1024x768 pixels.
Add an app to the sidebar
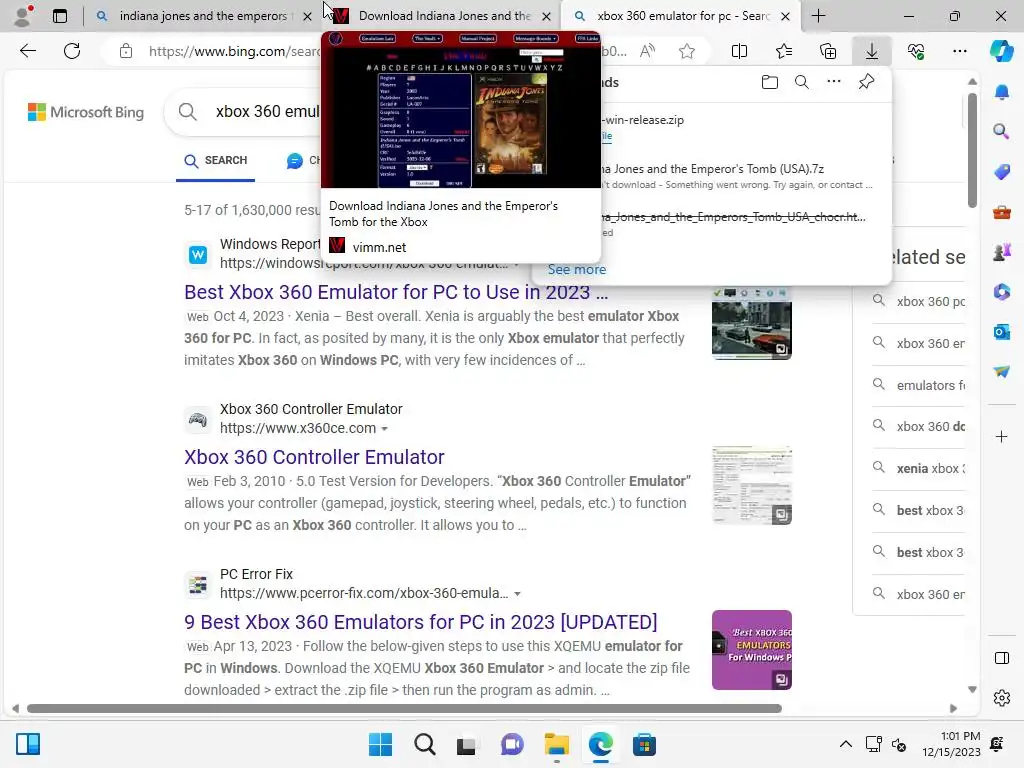(1001, 436)
